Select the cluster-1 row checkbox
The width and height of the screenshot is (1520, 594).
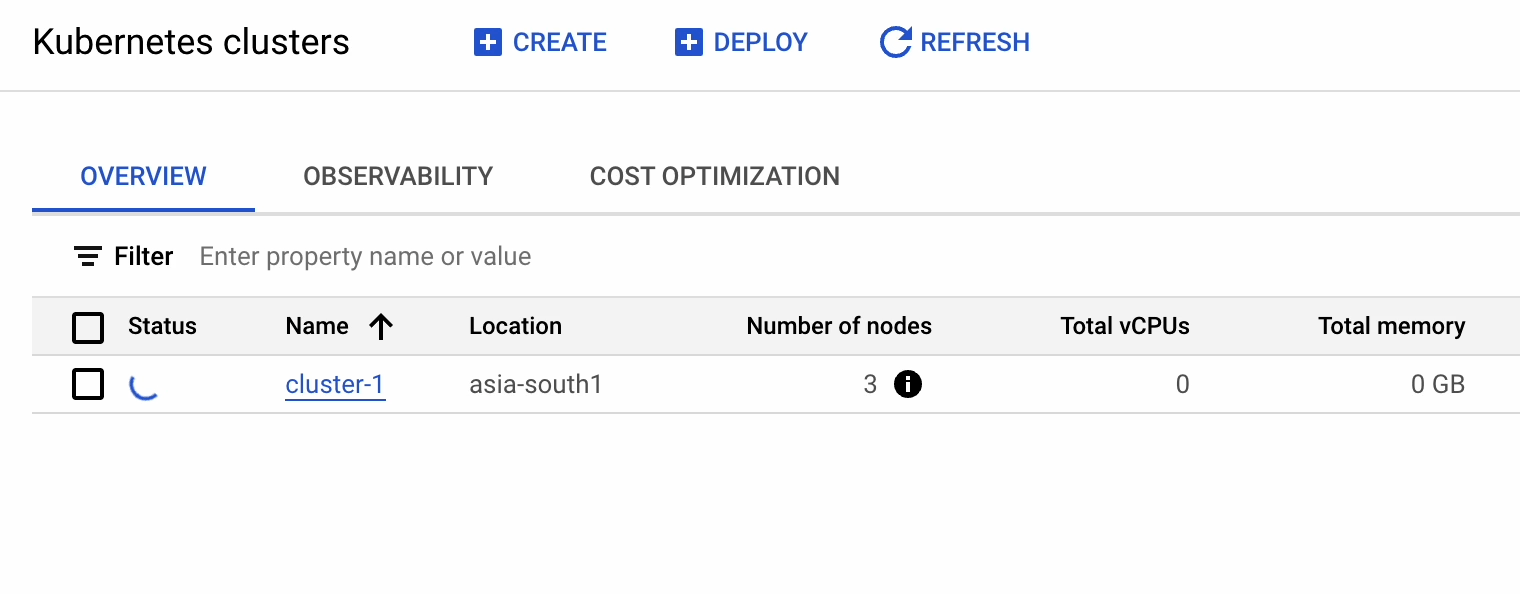pos(88,384)
